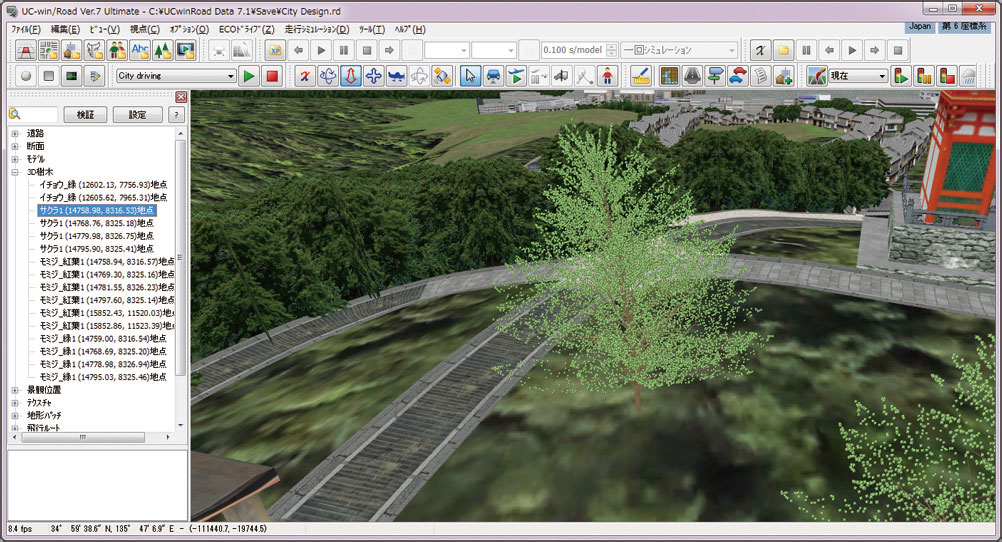Open the City driving scenario dropdown
1002x542 pixels.
[x=229, y=76]
